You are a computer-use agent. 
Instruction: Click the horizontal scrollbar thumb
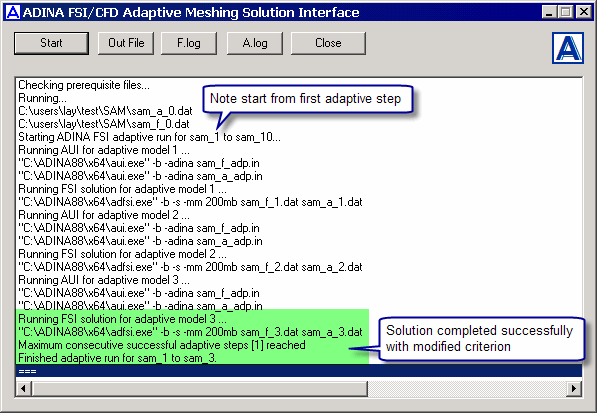click(x=200, y=389)
